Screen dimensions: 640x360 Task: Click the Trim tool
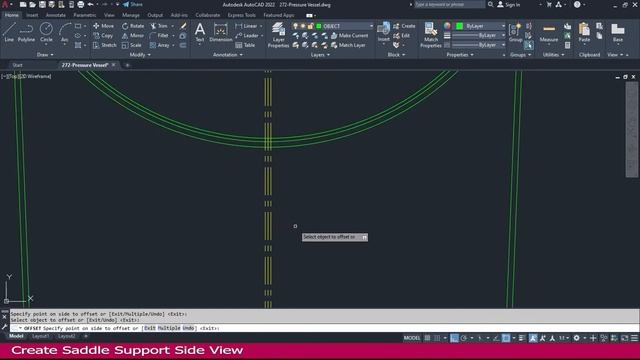coord(159,26)
